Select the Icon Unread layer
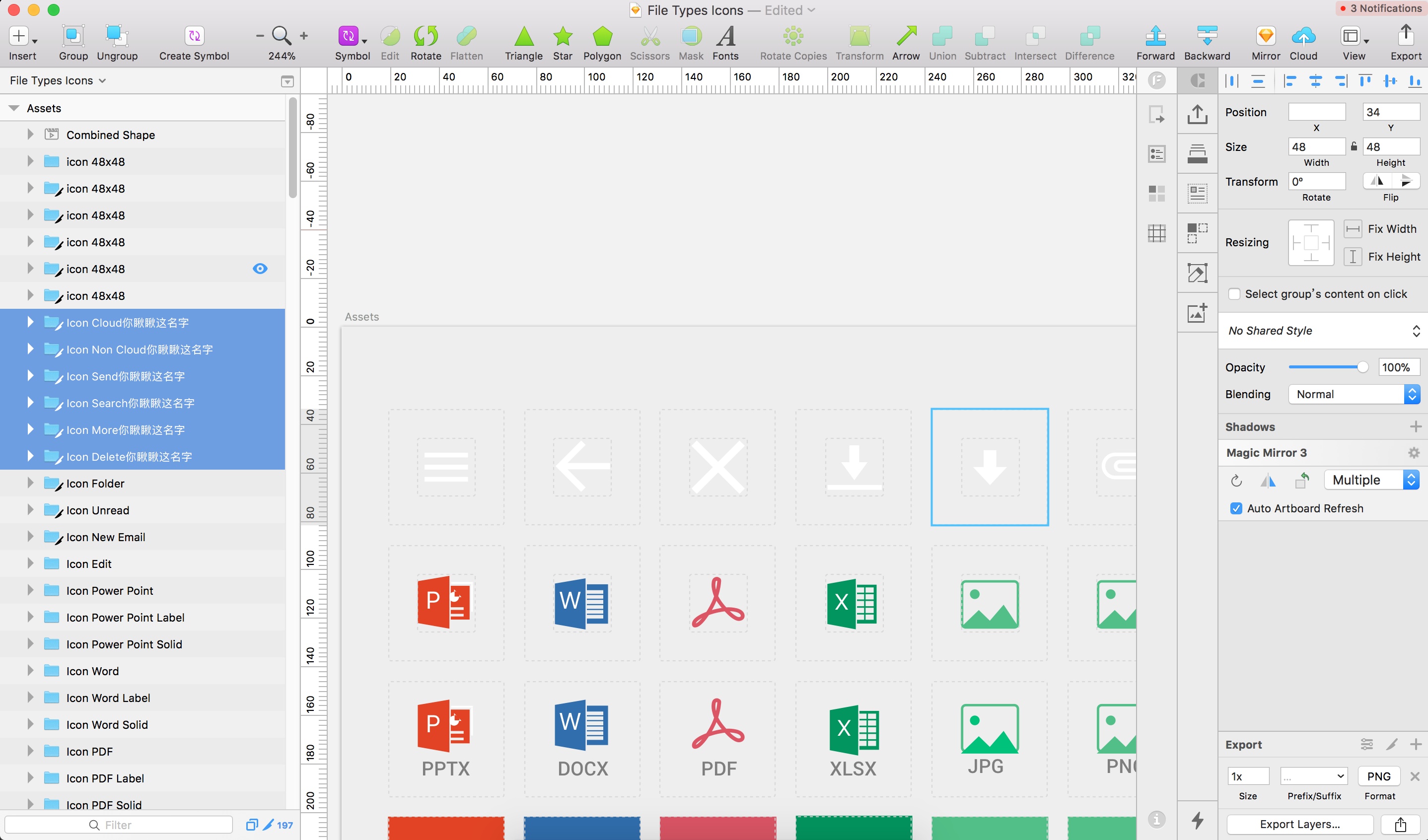This screenshot has height=840, width=1428. (x=142, y=510)
